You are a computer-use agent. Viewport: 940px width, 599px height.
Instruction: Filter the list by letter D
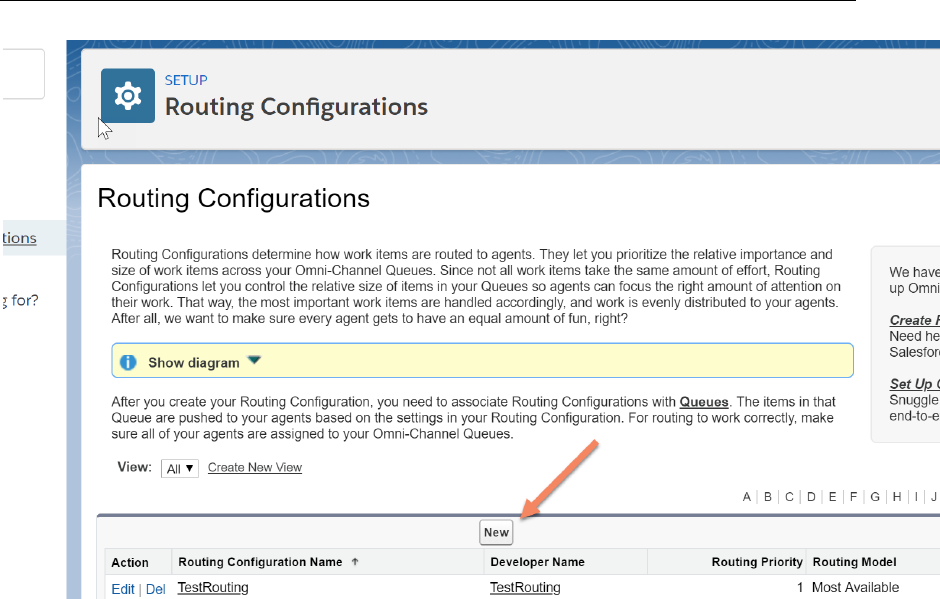point(811,497)
